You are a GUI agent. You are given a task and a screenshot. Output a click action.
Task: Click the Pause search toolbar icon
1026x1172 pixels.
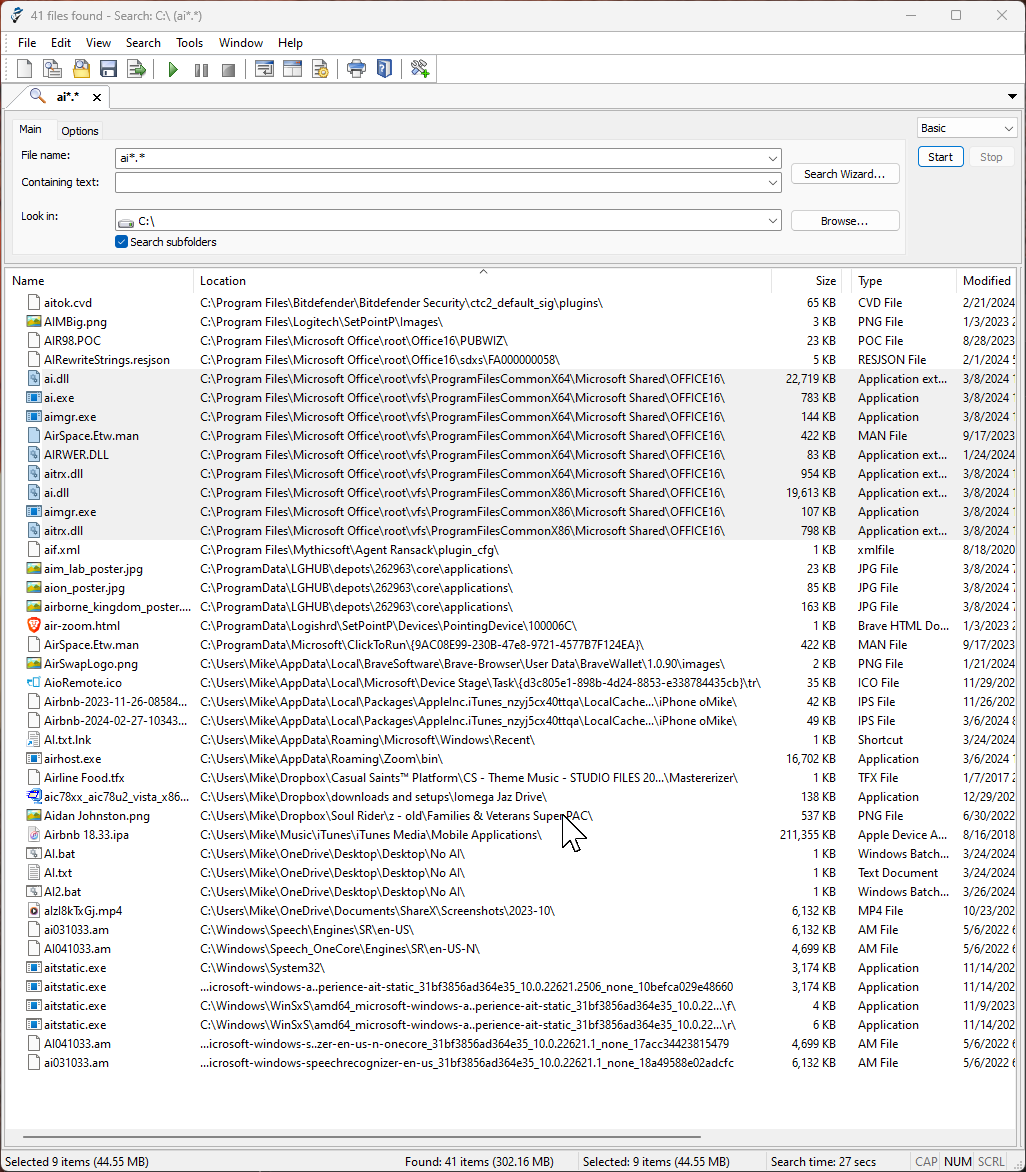201,69
